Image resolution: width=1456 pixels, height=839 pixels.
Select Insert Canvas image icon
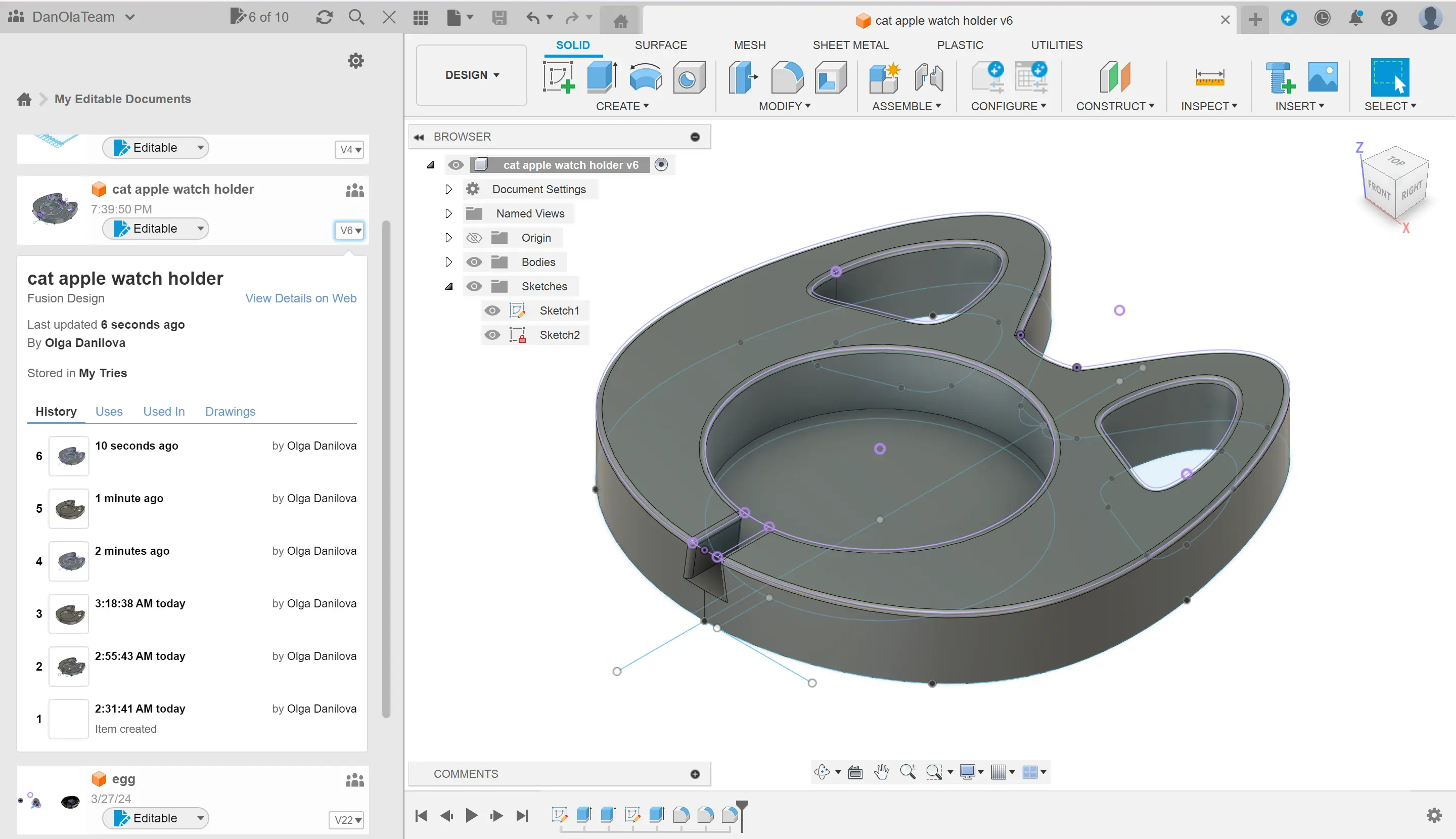pyautogui.click(x=1323, y=77)
